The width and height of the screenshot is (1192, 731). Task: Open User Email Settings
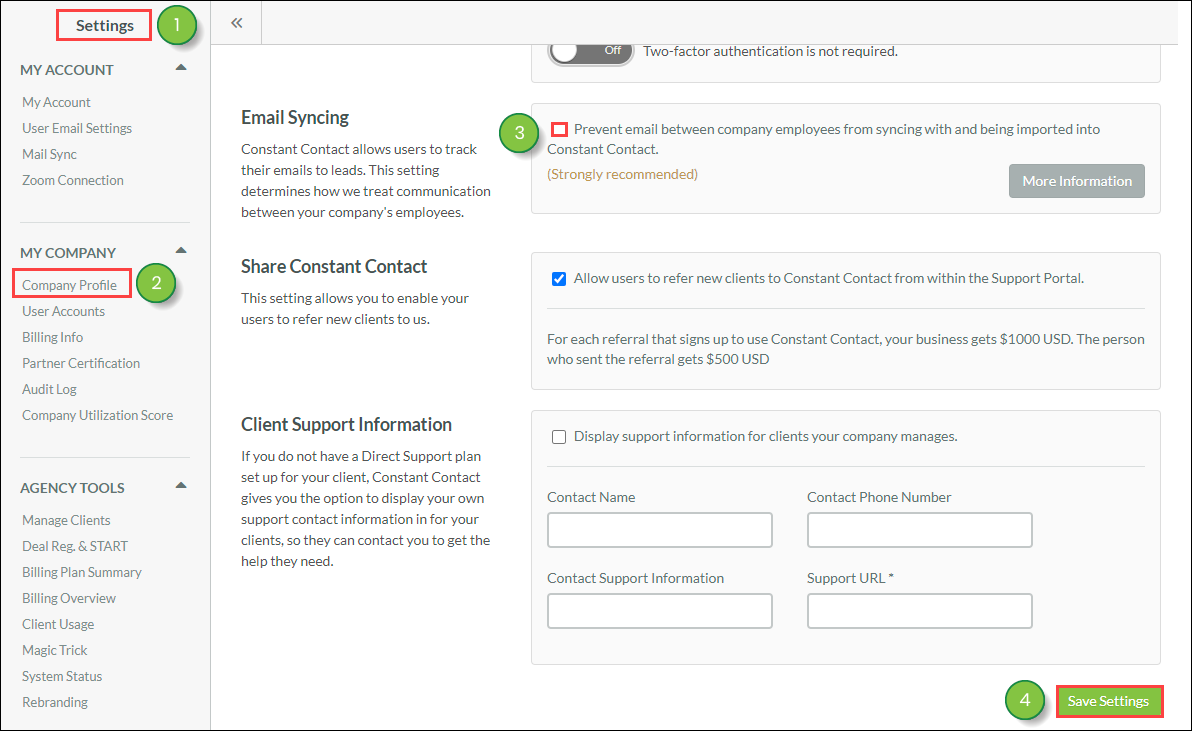tap(77, 128)
